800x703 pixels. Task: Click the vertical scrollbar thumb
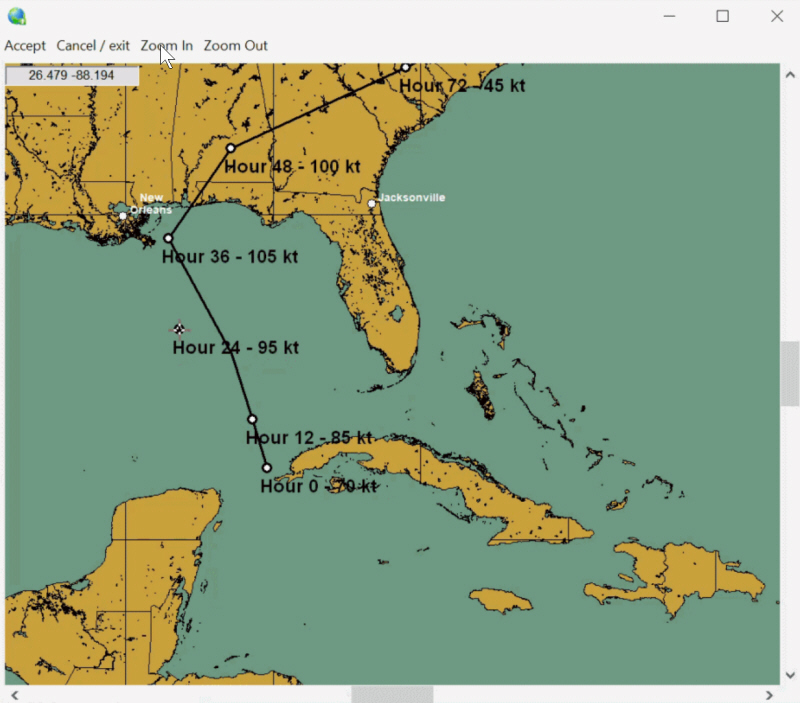pos(789,373)
